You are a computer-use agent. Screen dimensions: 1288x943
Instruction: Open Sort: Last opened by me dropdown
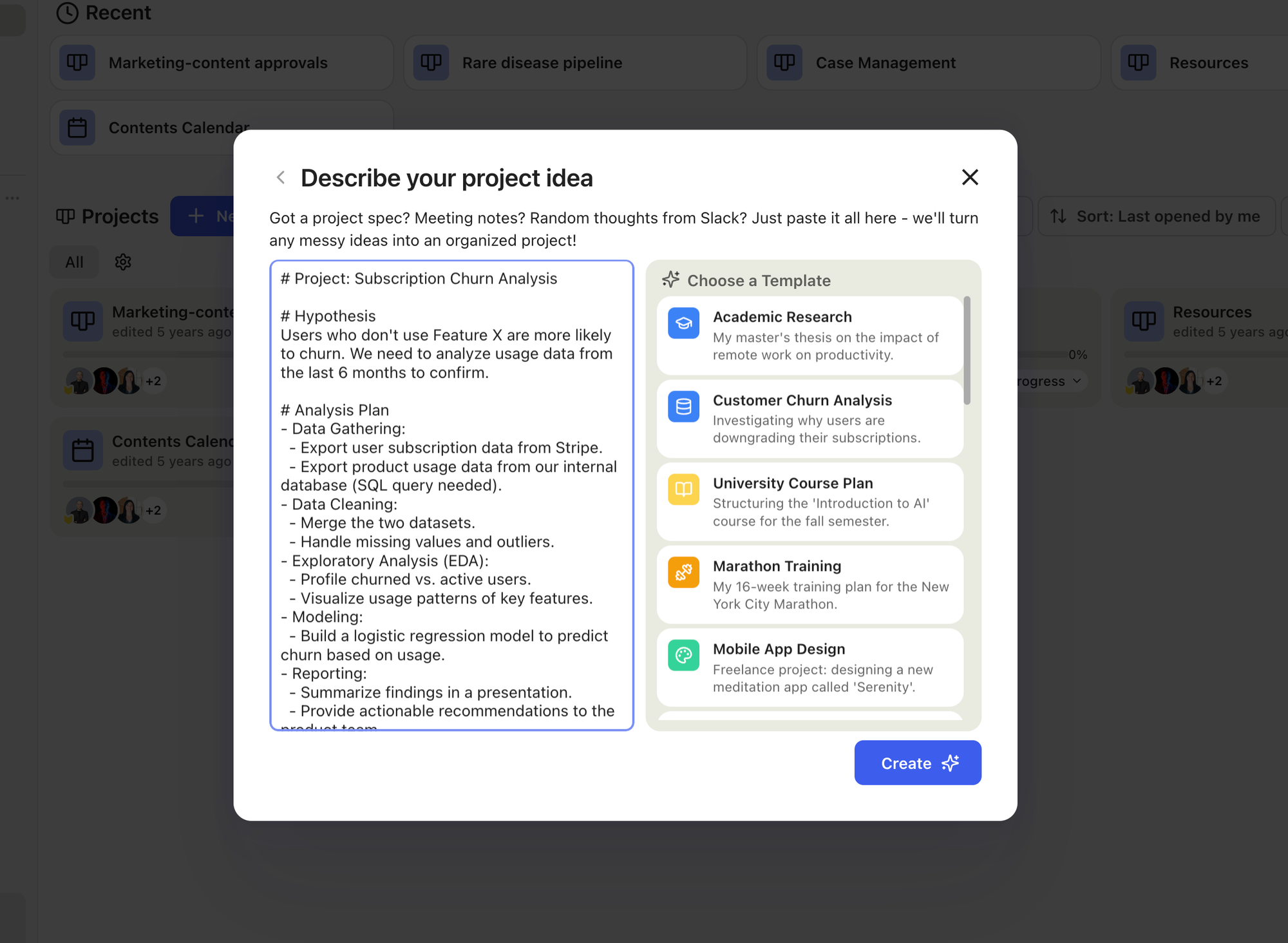pos(1156,216)
